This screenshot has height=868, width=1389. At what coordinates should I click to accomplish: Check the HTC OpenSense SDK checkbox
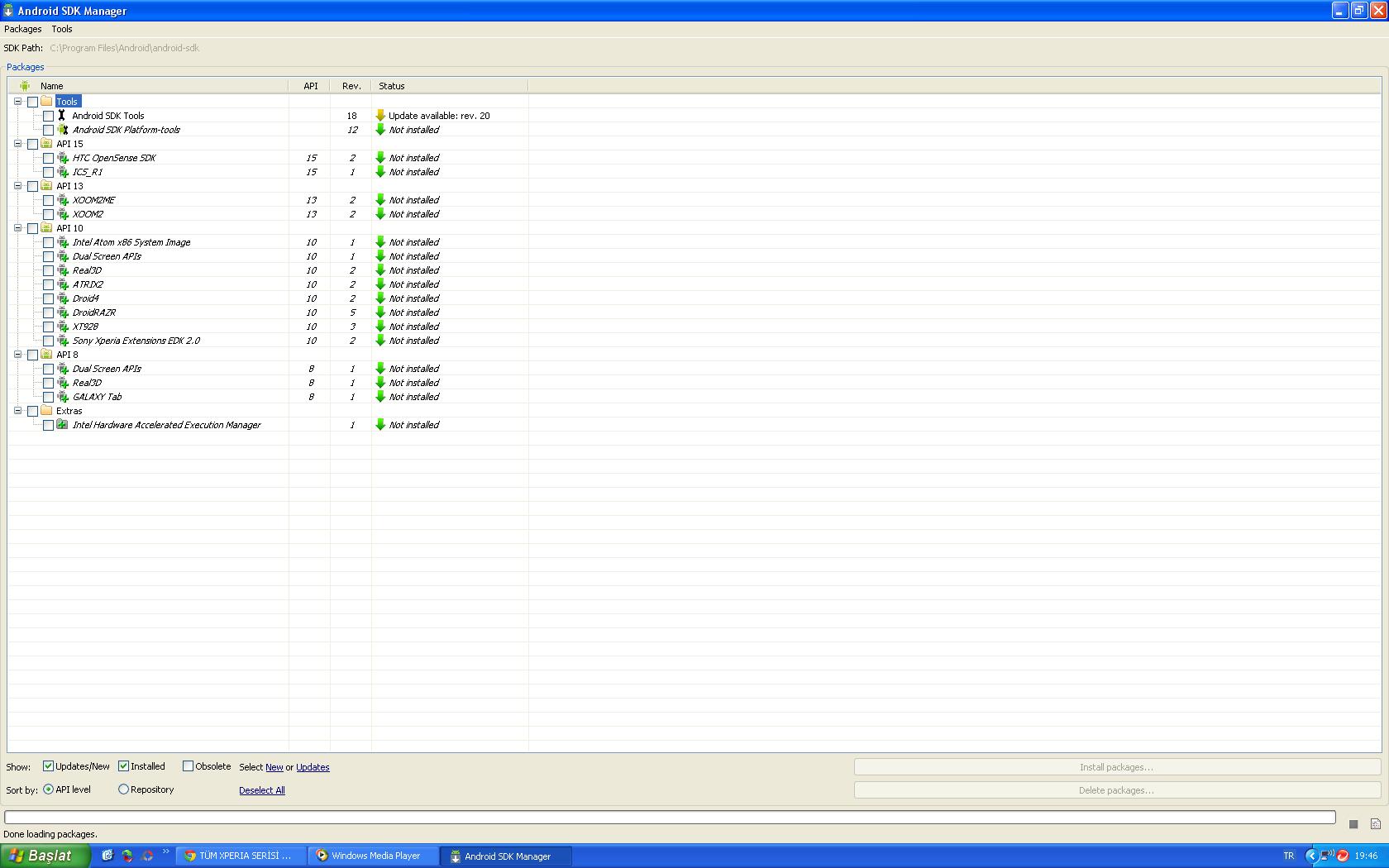point(48,159)
